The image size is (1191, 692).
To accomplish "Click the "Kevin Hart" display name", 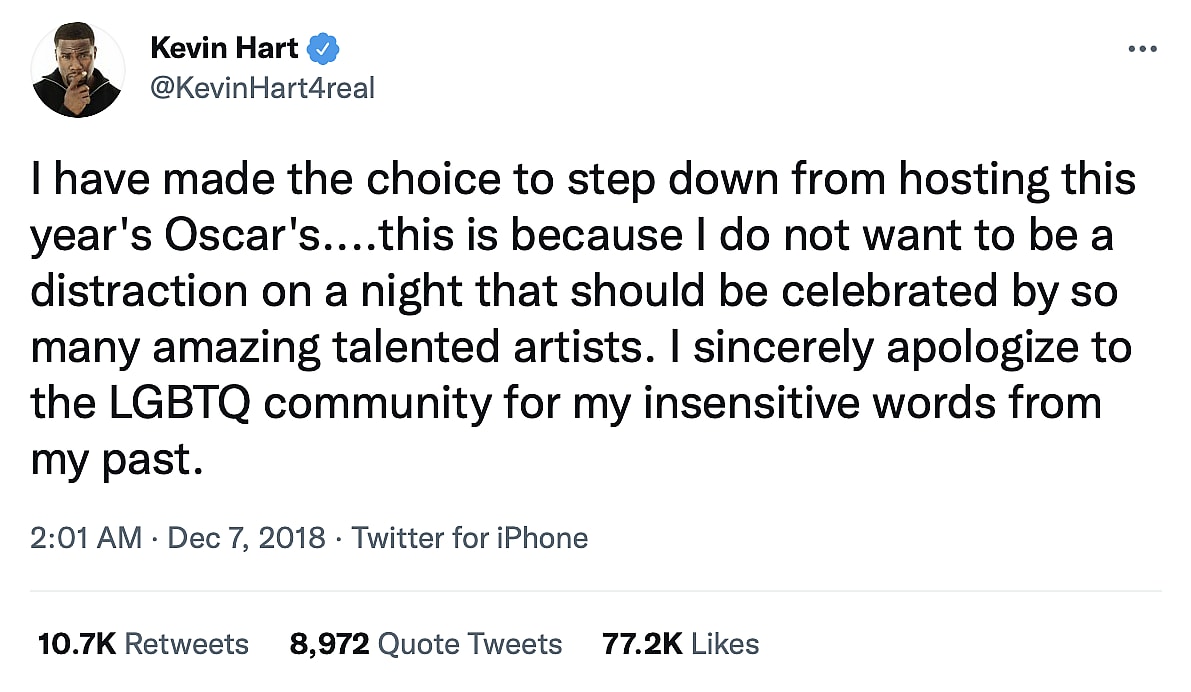I will pyautogui.click(x=224, y=46).
